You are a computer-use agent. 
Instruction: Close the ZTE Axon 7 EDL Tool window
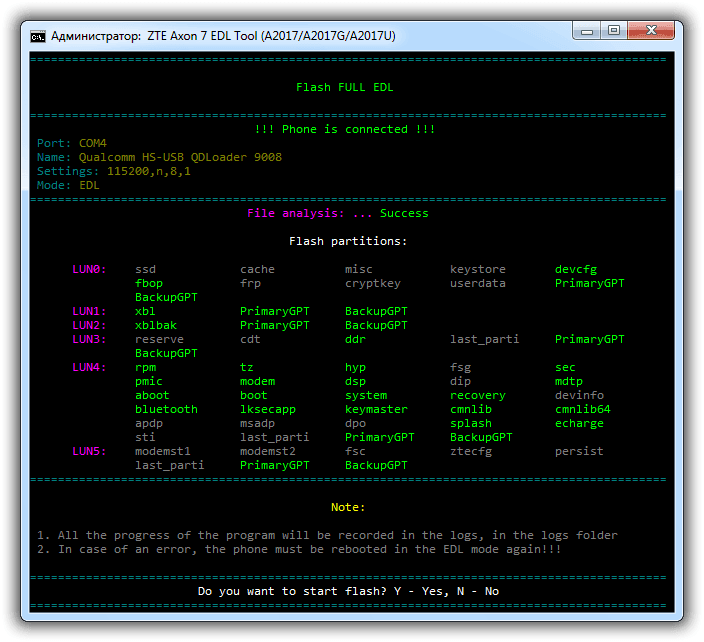651,31
